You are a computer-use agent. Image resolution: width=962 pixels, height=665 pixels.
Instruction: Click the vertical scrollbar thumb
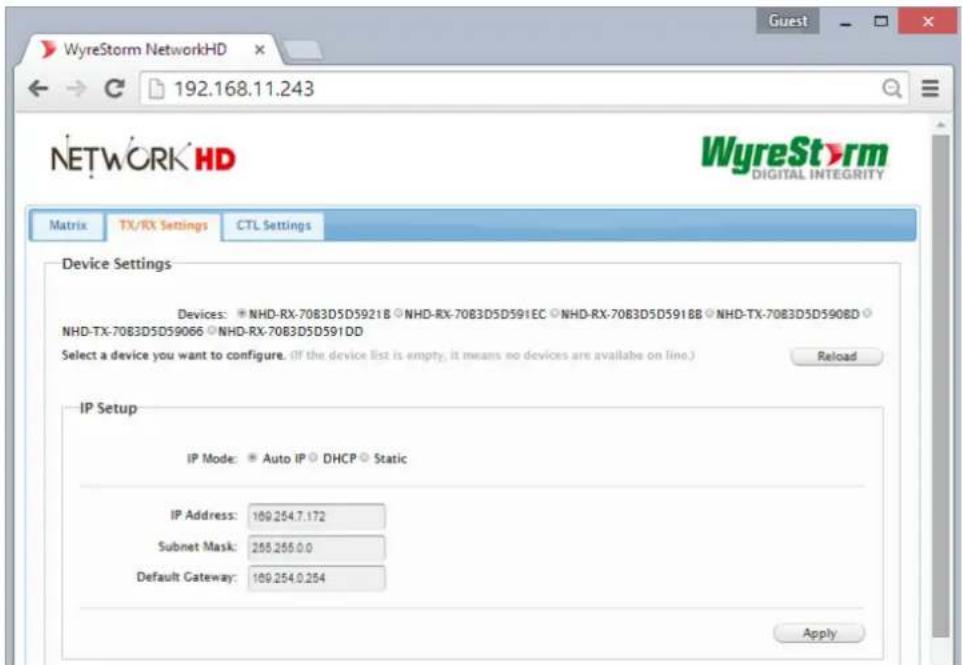[940, 386]
